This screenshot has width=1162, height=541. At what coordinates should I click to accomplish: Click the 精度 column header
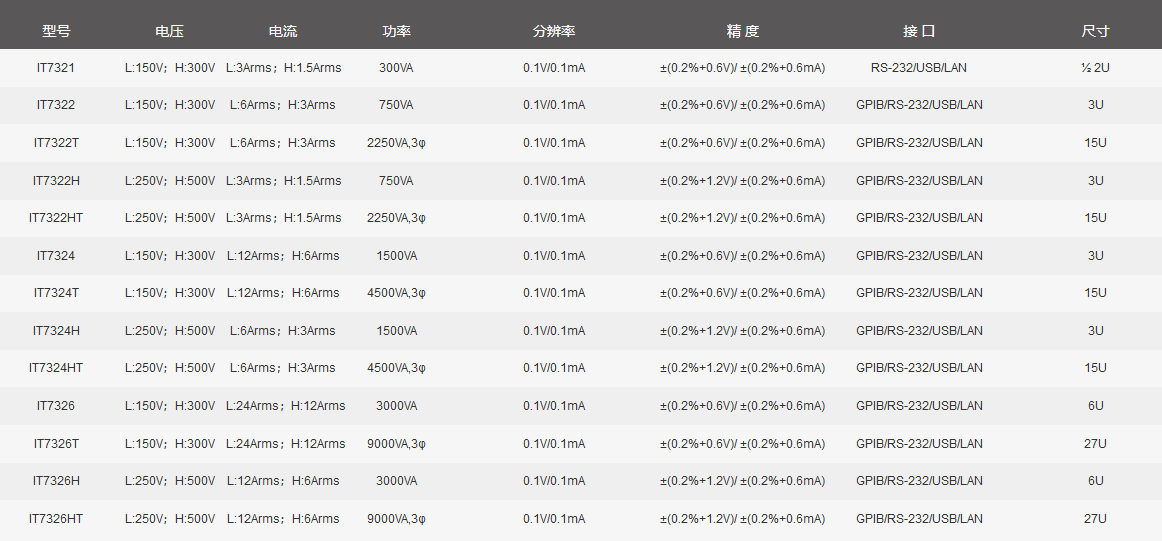point(743,31)
